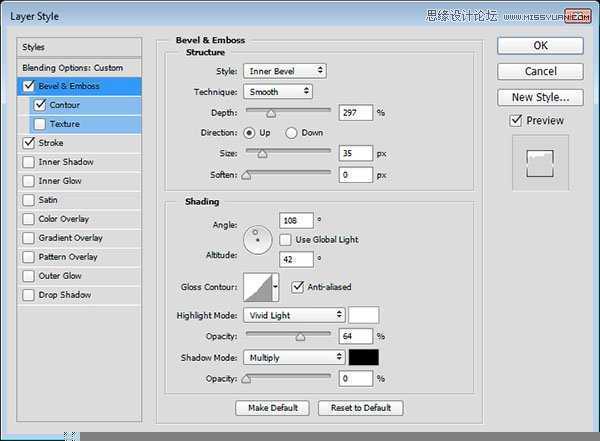Click the Depth value field showing 297

(355, 113)
